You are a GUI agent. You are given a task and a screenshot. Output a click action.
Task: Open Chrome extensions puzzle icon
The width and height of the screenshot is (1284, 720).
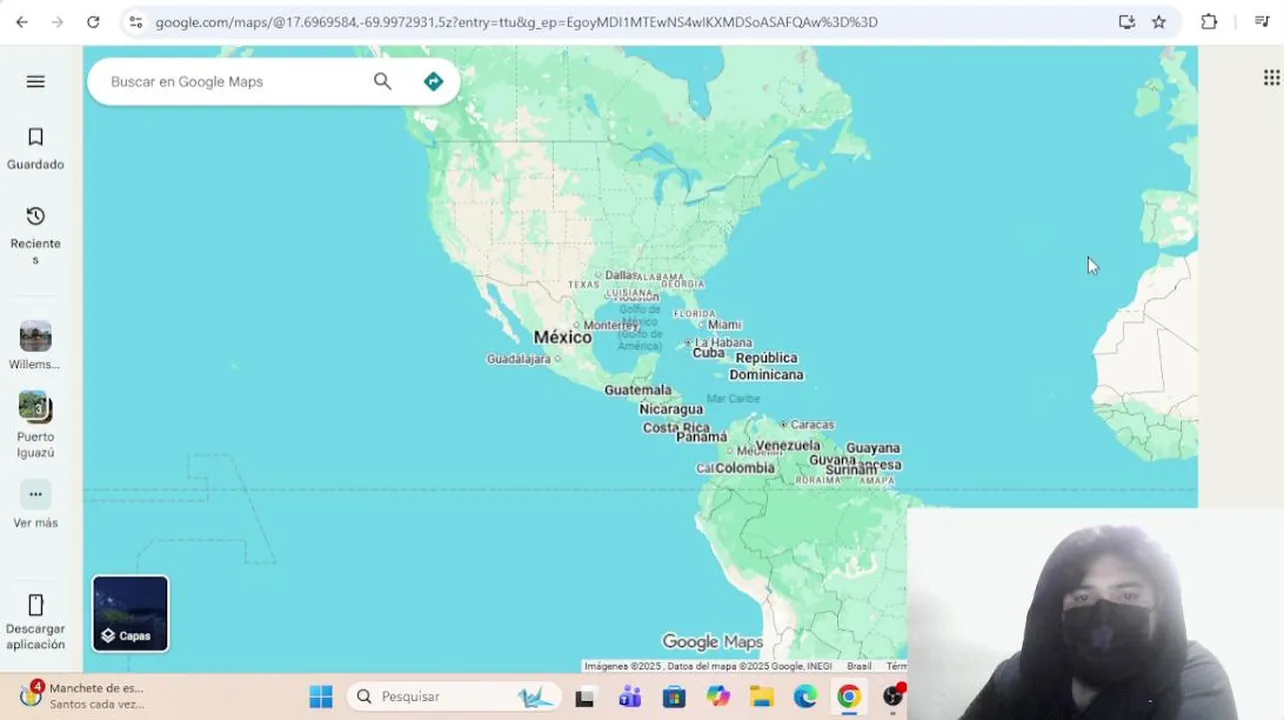tap(1209, 22)
